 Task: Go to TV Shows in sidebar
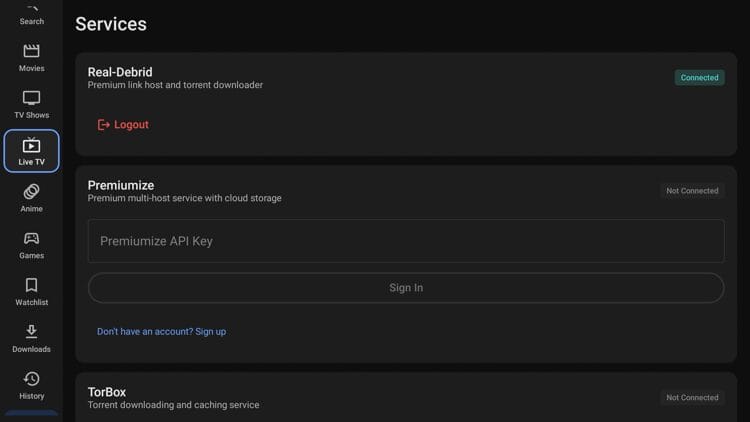pos(31,104)
